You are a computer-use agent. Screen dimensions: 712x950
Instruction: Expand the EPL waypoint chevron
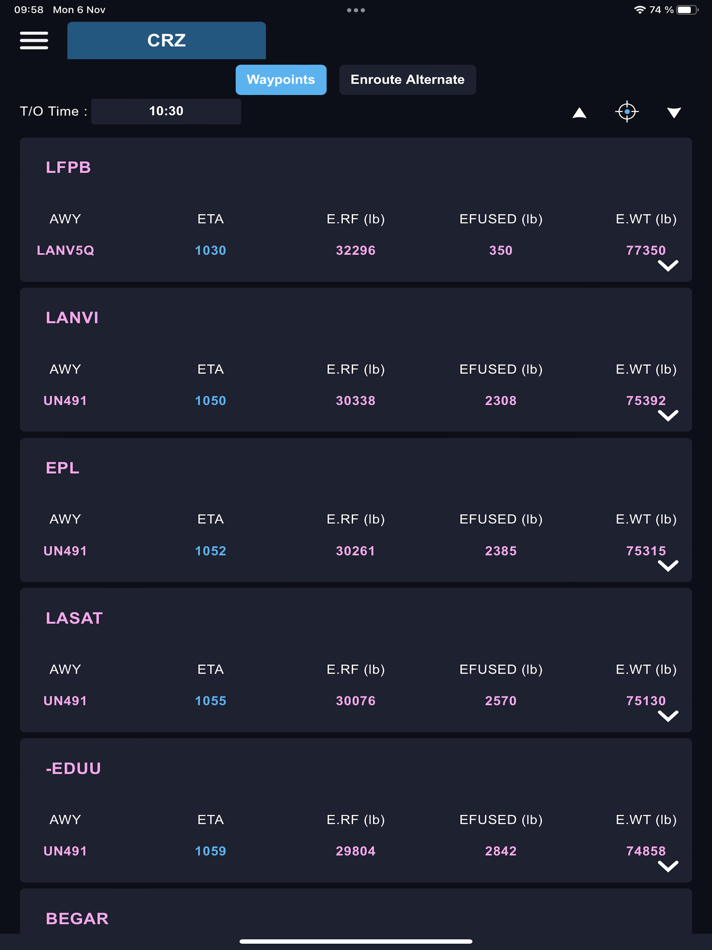(x=668, y=566)
